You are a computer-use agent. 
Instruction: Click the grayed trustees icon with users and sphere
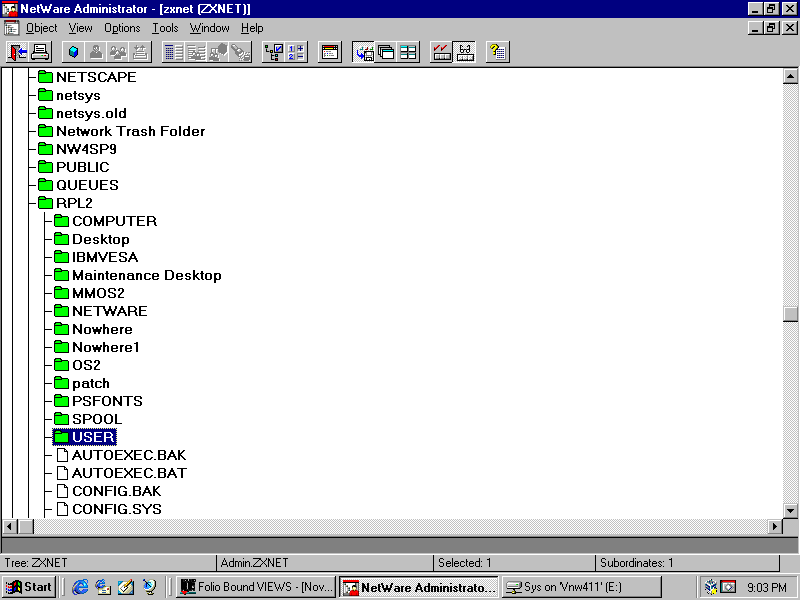pyautogui.click(x=218, y=52)
